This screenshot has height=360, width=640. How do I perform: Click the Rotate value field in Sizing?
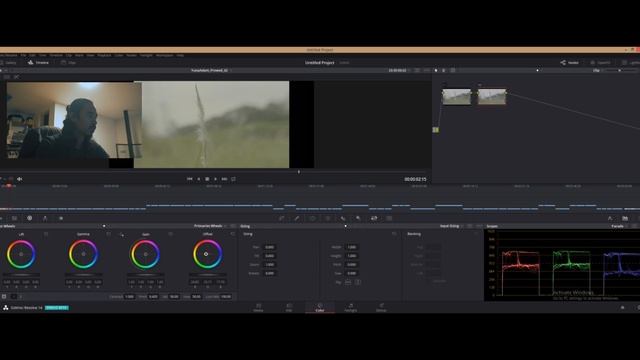269,273
